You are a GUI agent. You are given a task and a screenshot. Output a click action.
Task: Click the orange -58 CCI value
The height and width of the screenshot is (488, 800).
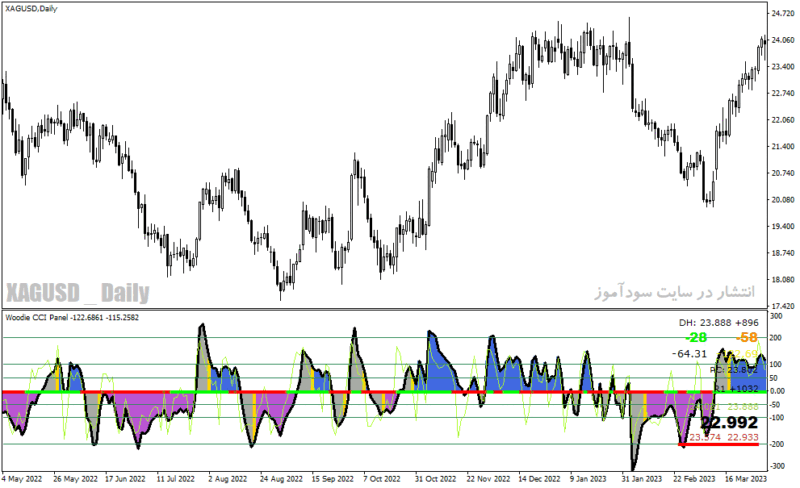tap(747, 337)
